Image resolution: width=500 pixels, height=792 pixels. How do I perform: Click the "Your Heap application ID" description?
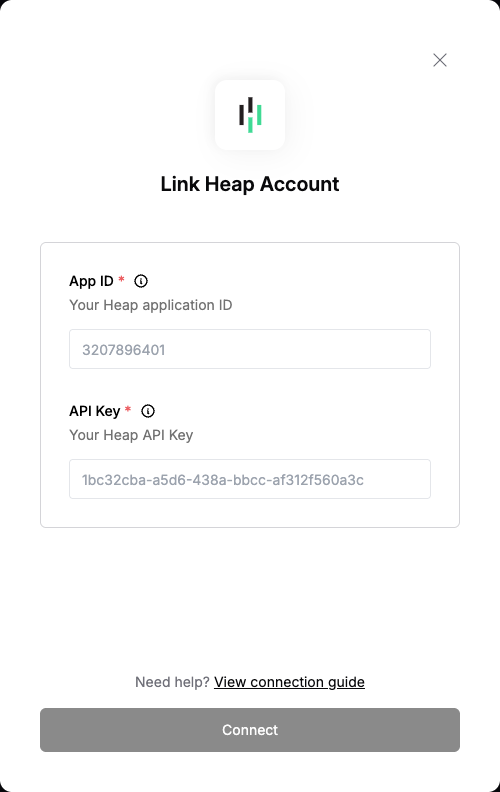[151, 305]
